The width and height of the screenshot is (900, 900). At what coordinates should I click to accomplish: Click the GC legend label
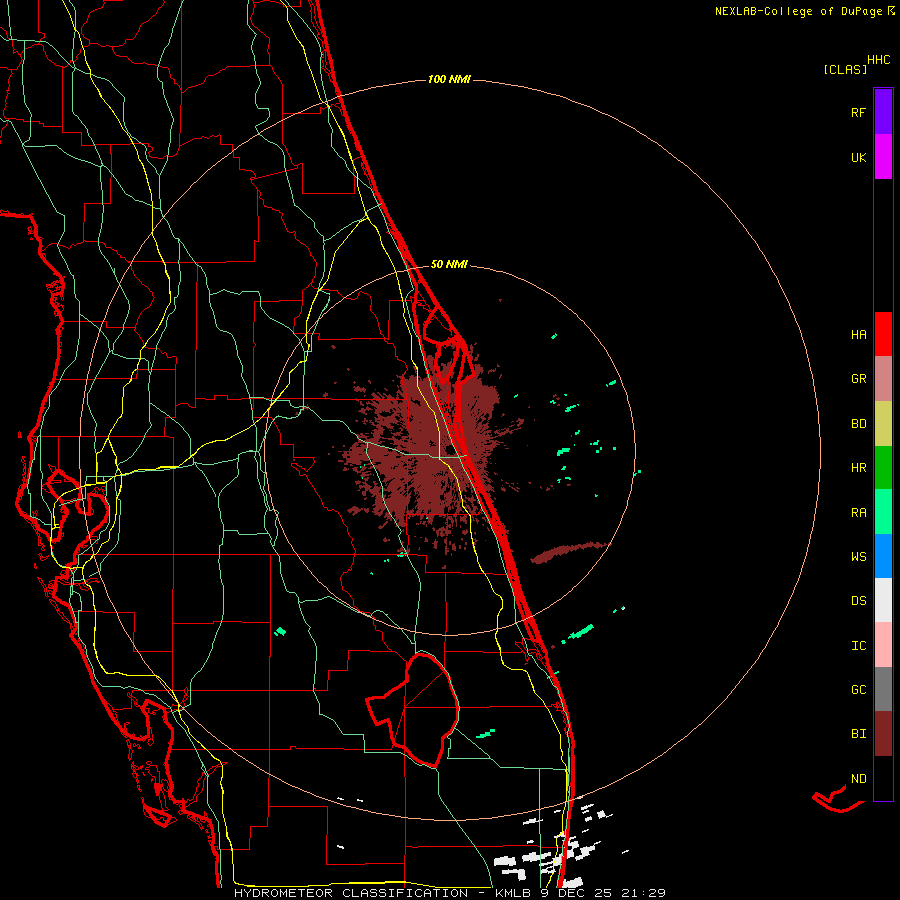(x=858, y=690)
